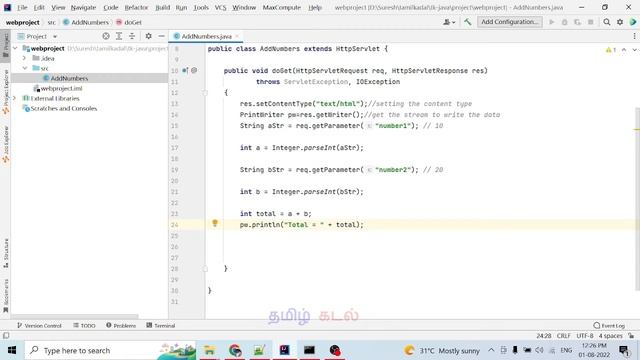
Task: Toggle the file read-only lock icon
Action: pyautogui.click(x=631, y=336)
